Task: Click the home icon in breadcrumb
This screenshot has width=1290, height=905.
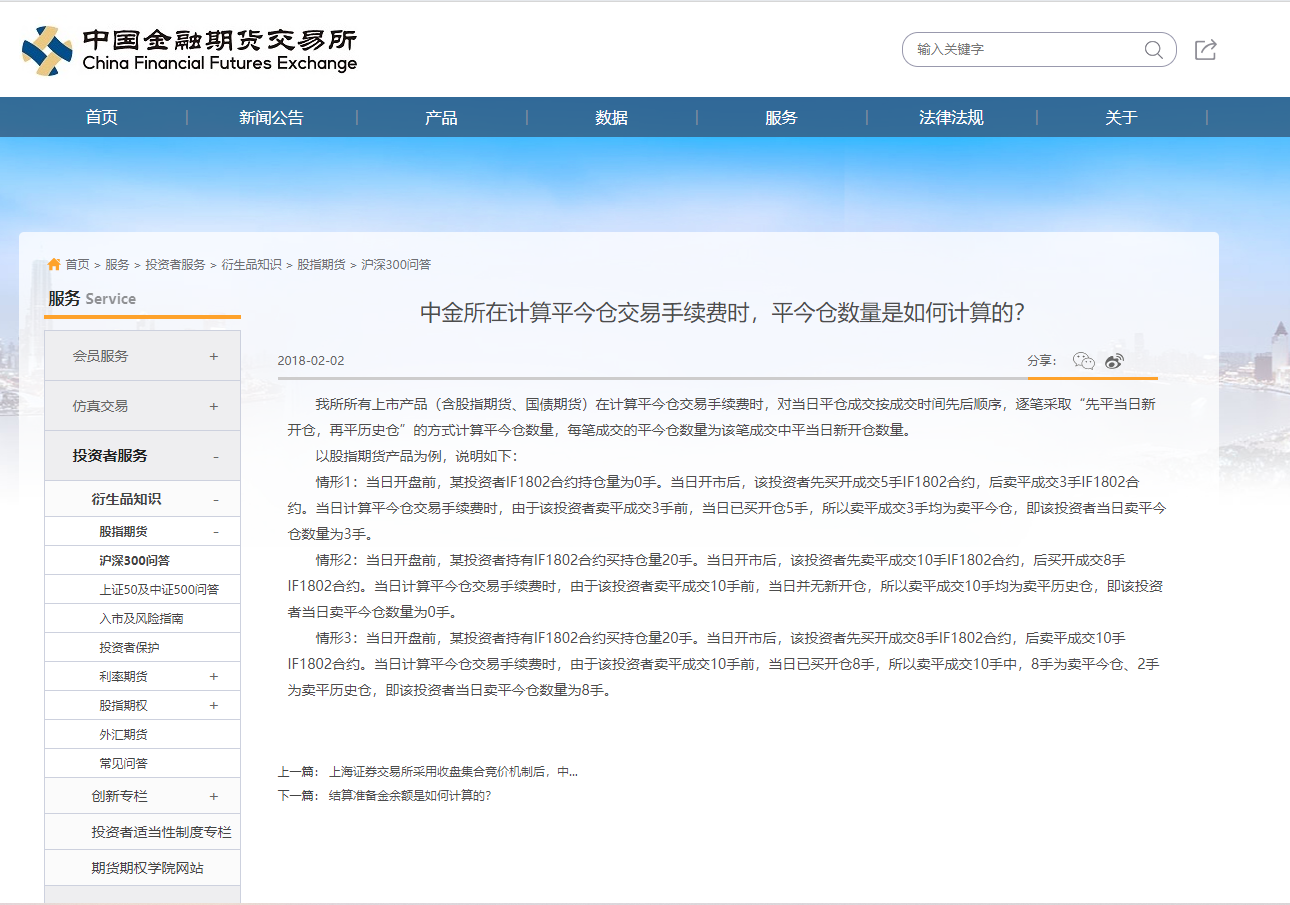Action: click(x=54, y=265)
